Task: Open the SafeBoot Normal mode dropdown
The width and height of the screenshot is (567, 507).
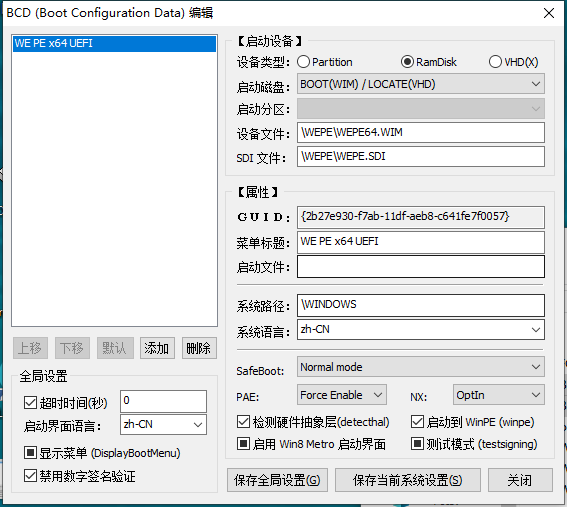Action: coord(421,367)
